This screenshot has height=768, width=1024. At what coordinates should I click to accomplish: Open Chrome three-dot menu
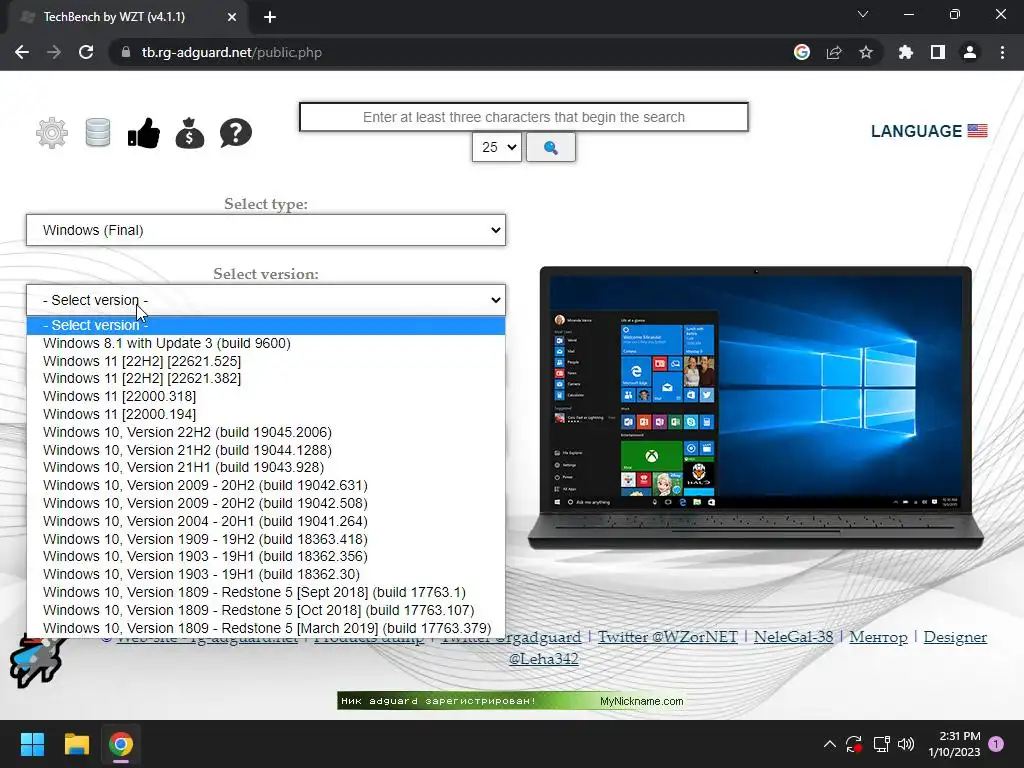pos(1002,52)
